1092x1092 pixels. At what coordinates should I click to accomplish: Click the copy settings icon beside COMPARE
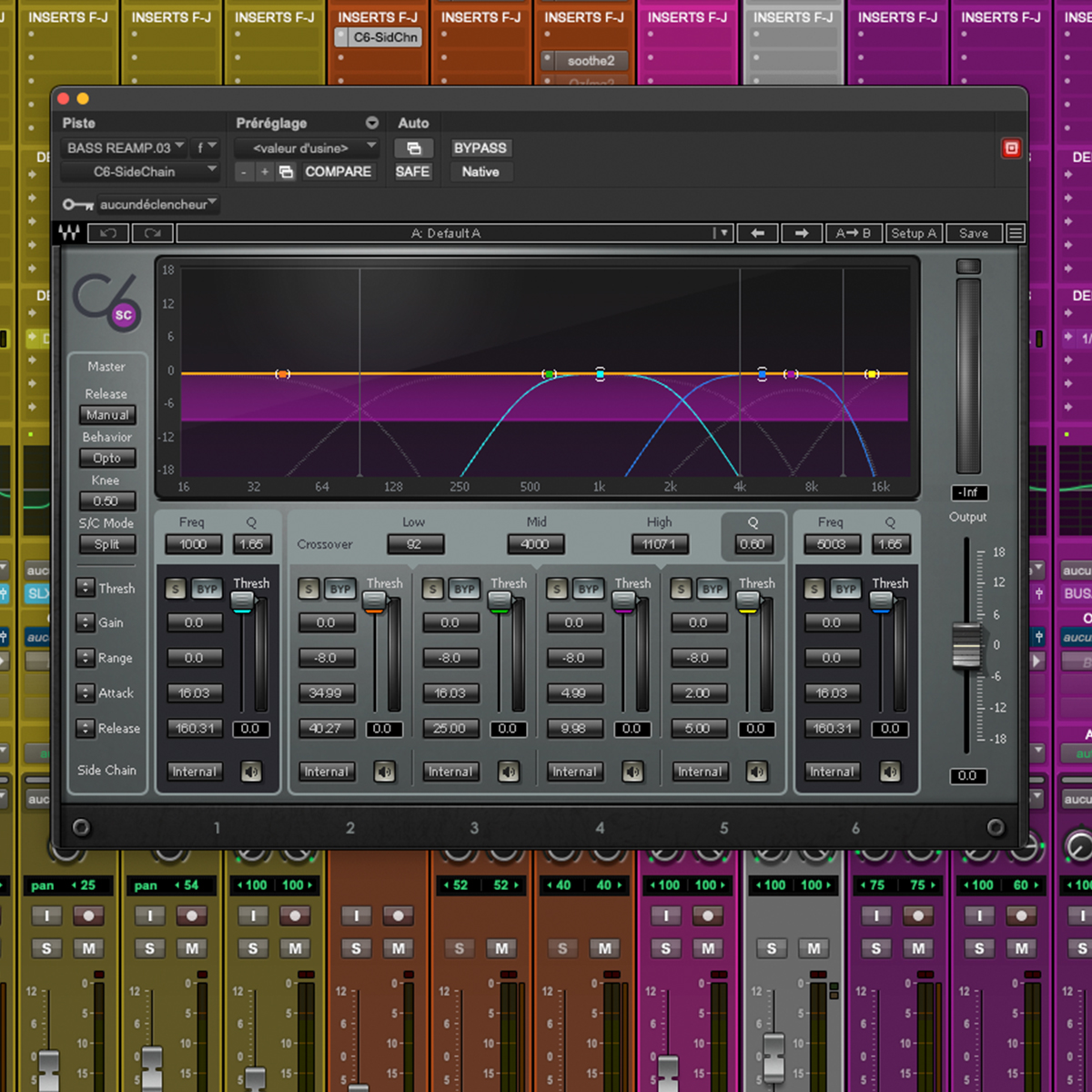pyautogui.click(x=286, y=172)
